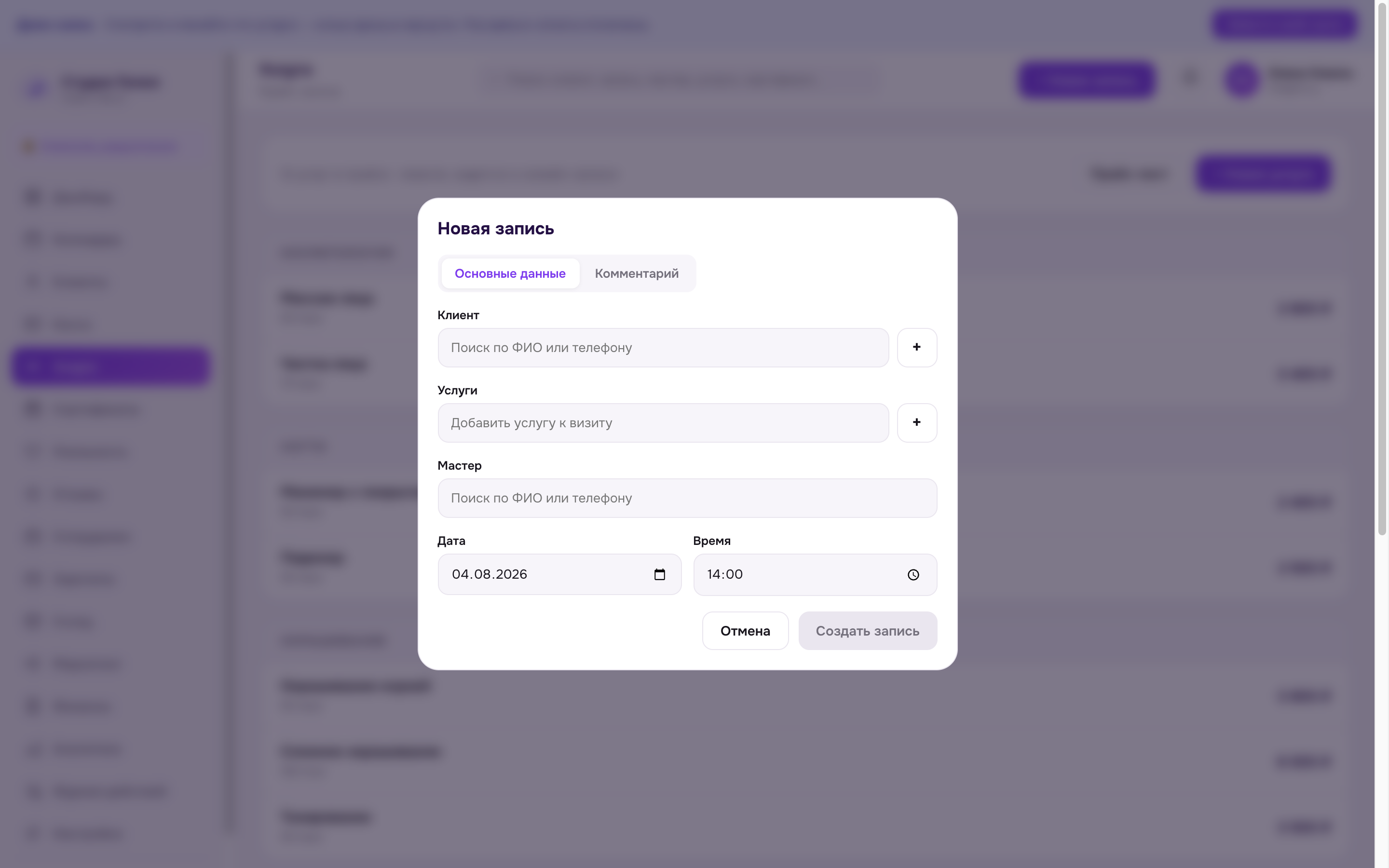This screenshot has width=1389, height=868.
Task: Focus the Клиент search field
Action: (x=663, y=347)
